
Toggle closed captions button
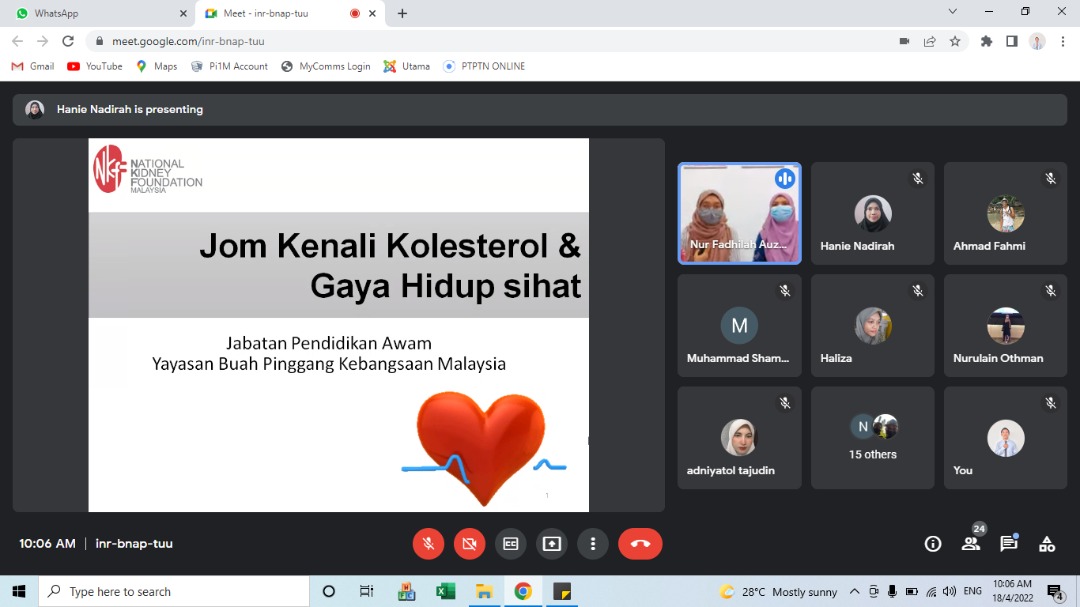tap(511, 544)
